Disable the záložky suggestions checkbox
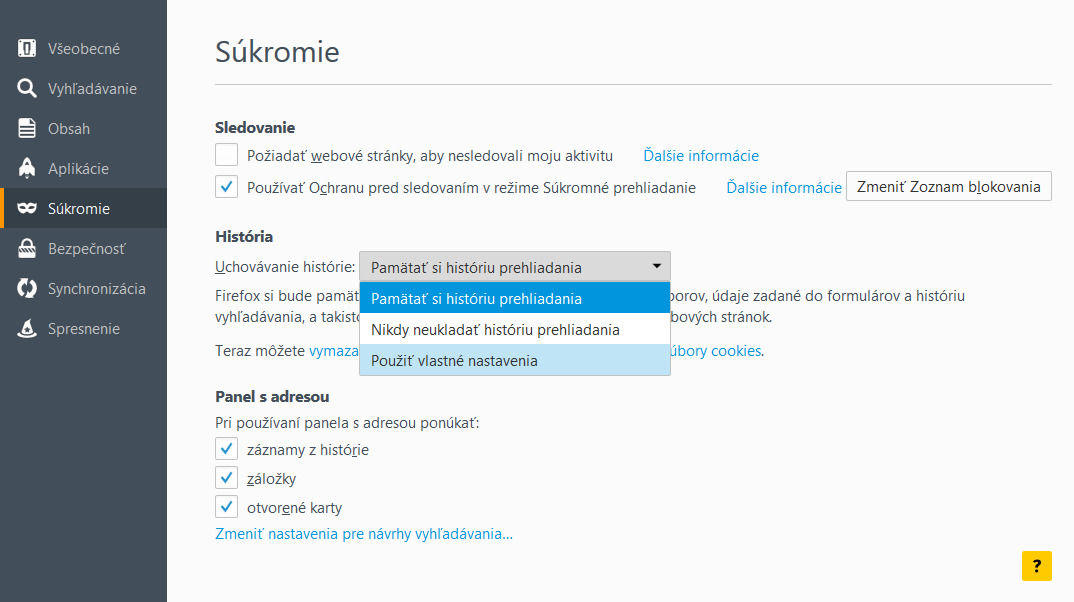 tap(227, 478)
